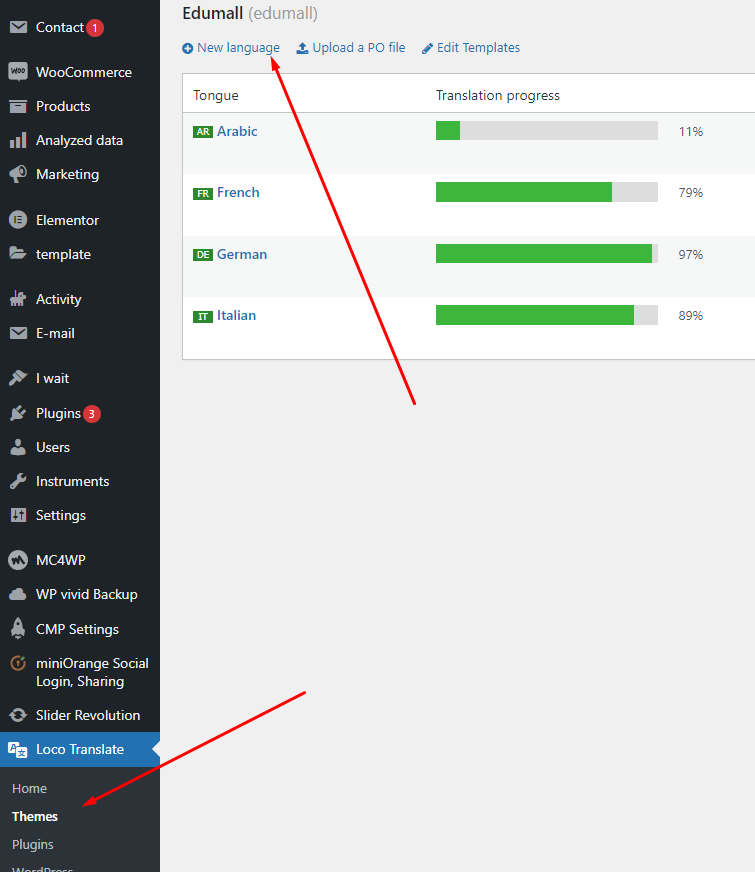The height and width of the screenshot is (872, 755).
Task: Click the Instruments wrench icon
Action: 18,481
